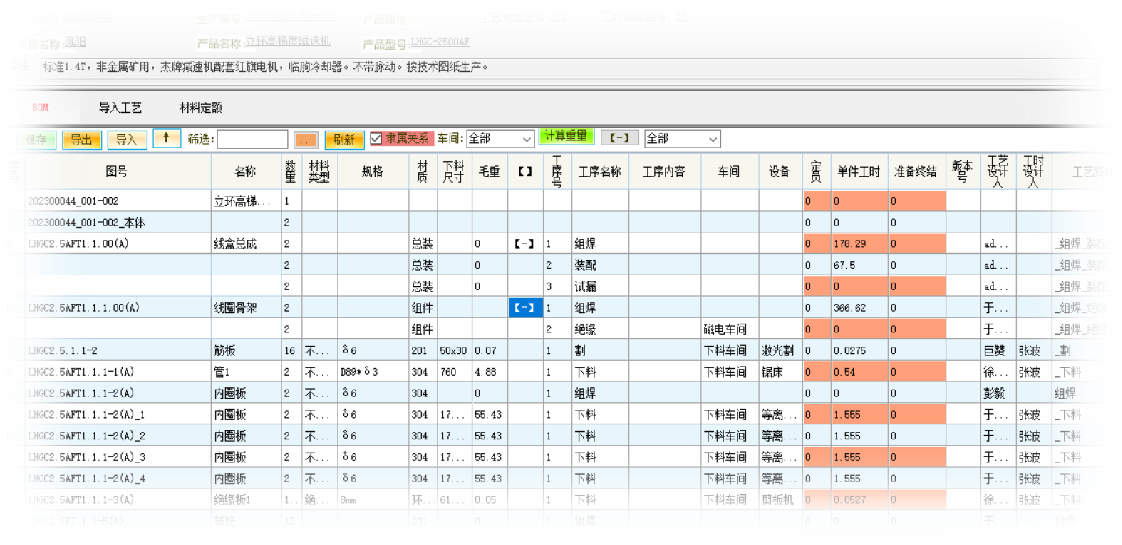Select the LHGC2.5AFT1.1.00(A) drawing number cell
The width and height of the screenshot is (1122, 545).
click(117, 244)
